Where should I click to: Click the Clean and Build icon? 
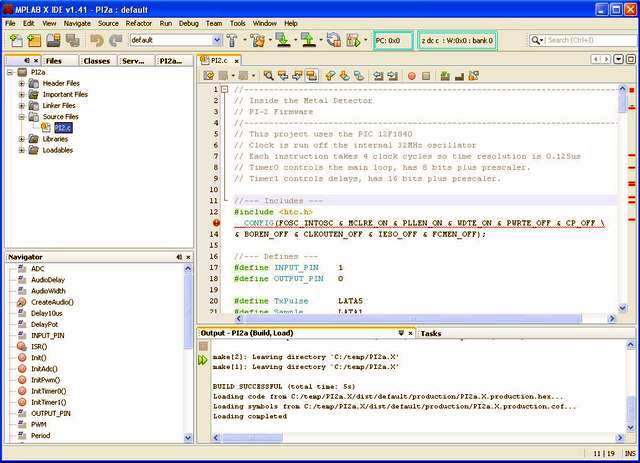(x=259, y=40)
